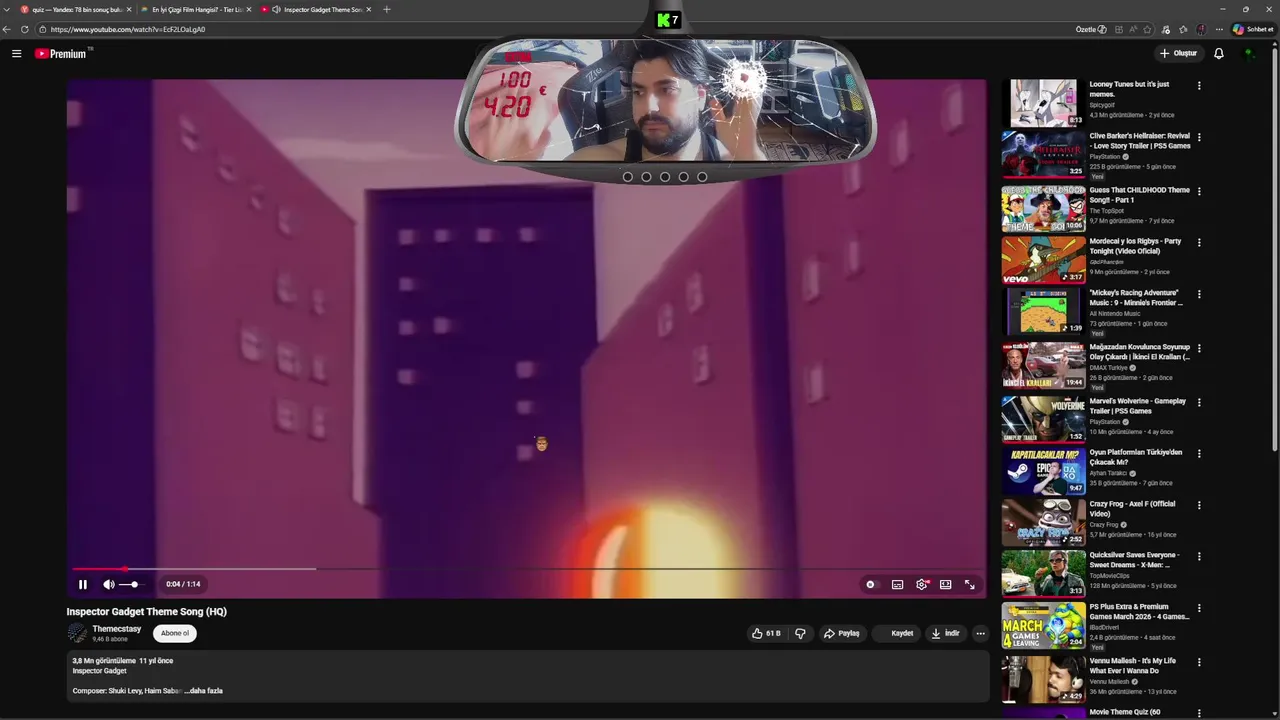Screen dimensions: 1280x720
Task: Click the Oluştur create button
Action: [x=1178, y=54]
